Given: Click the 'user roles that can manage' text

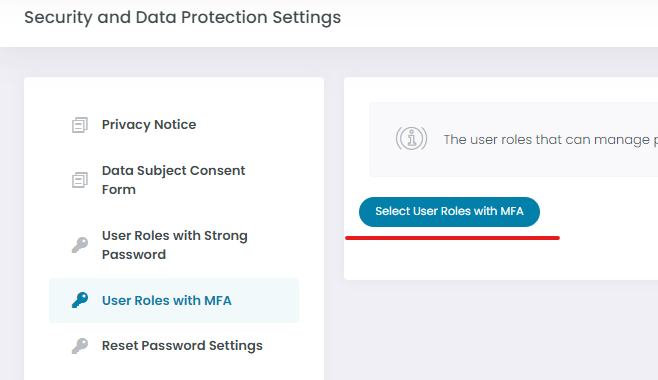Looking at the screenshot, I should click(x=546, y=140).
